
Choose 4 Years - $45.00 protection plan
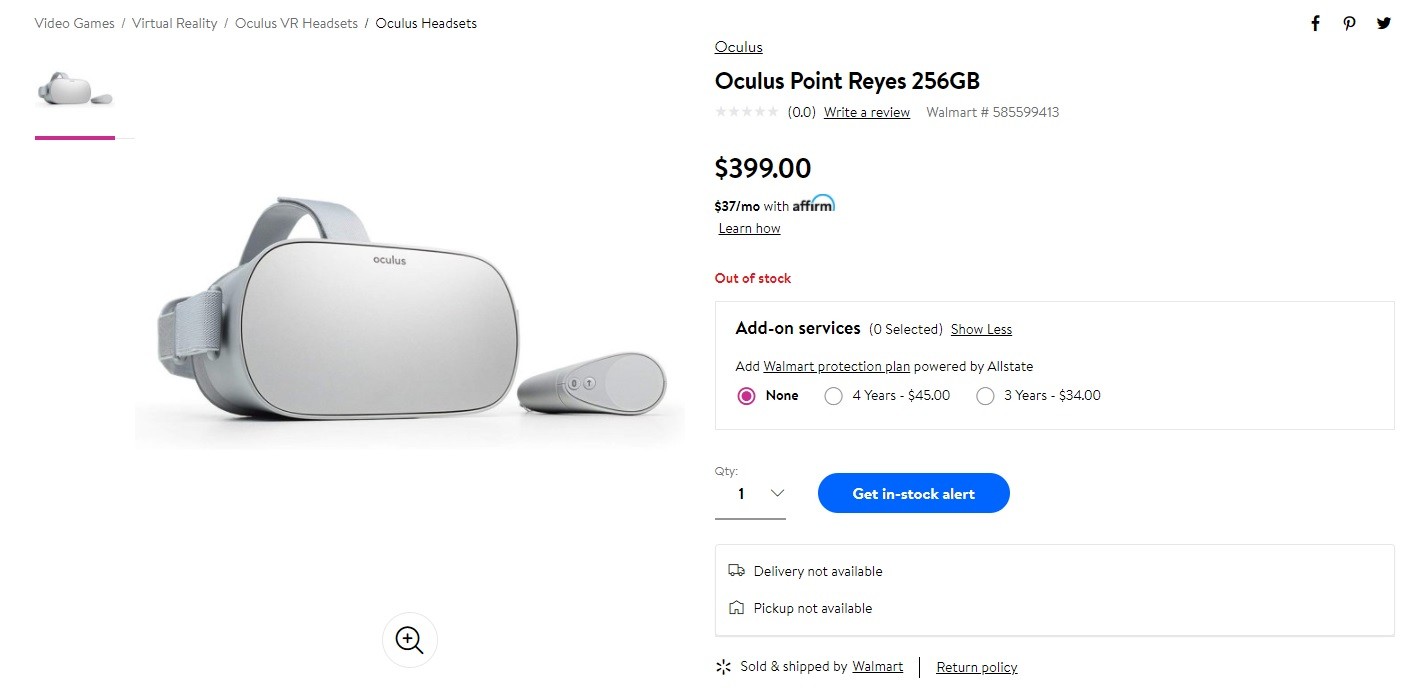coord(833,396)
